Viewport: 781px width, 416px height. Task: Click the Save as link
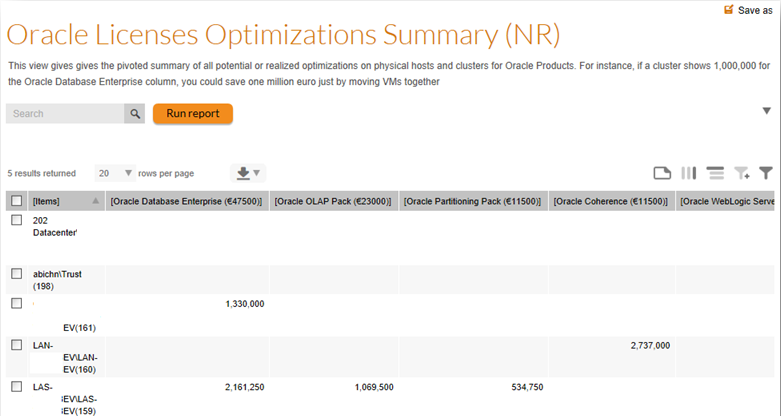(755, 10)
